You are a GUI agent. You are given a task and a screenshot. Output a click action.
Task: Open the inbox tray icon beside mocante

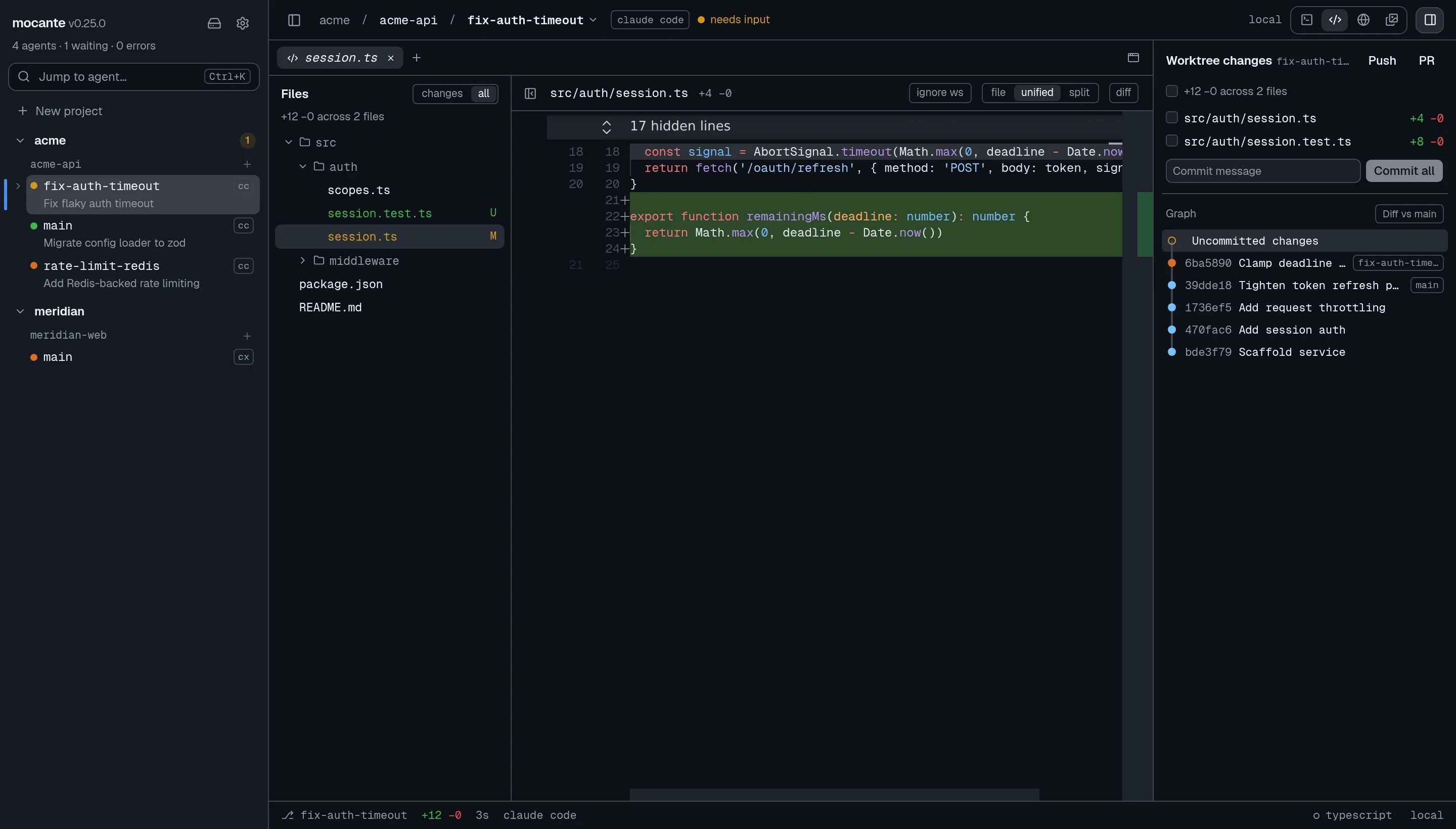pyautogui.click(x=214, y=23)
